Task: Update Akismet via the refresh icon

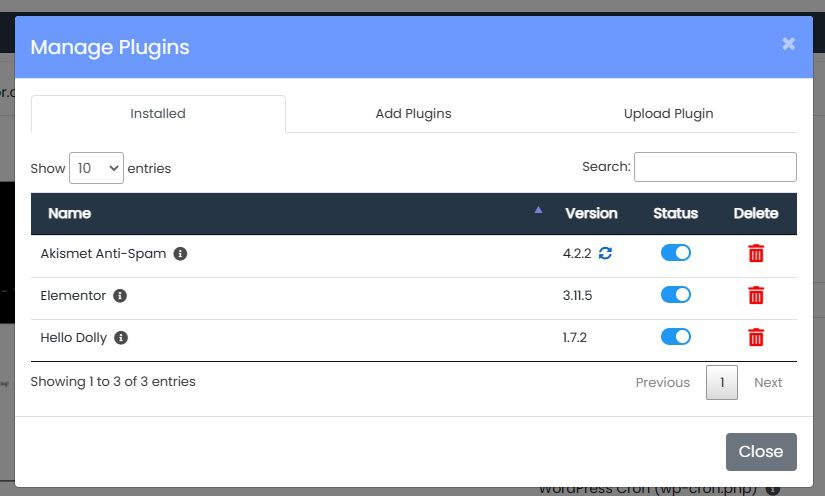Action: tap(605, 254)
